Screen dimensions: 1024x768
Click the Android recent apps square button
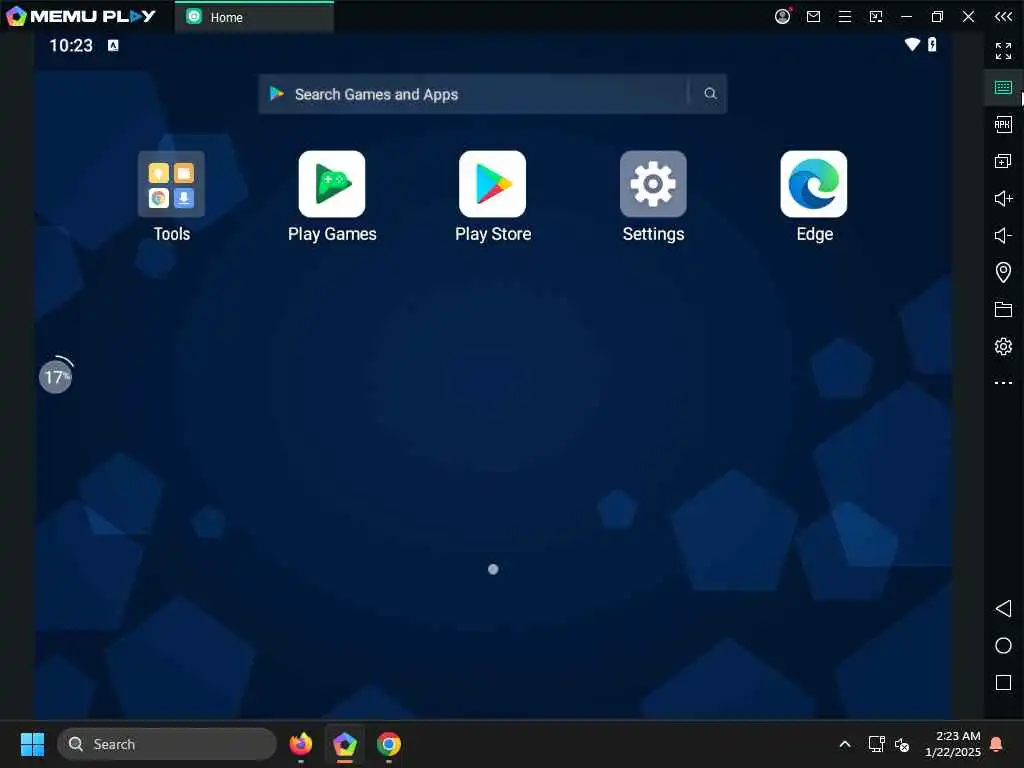pos(1003,682)
